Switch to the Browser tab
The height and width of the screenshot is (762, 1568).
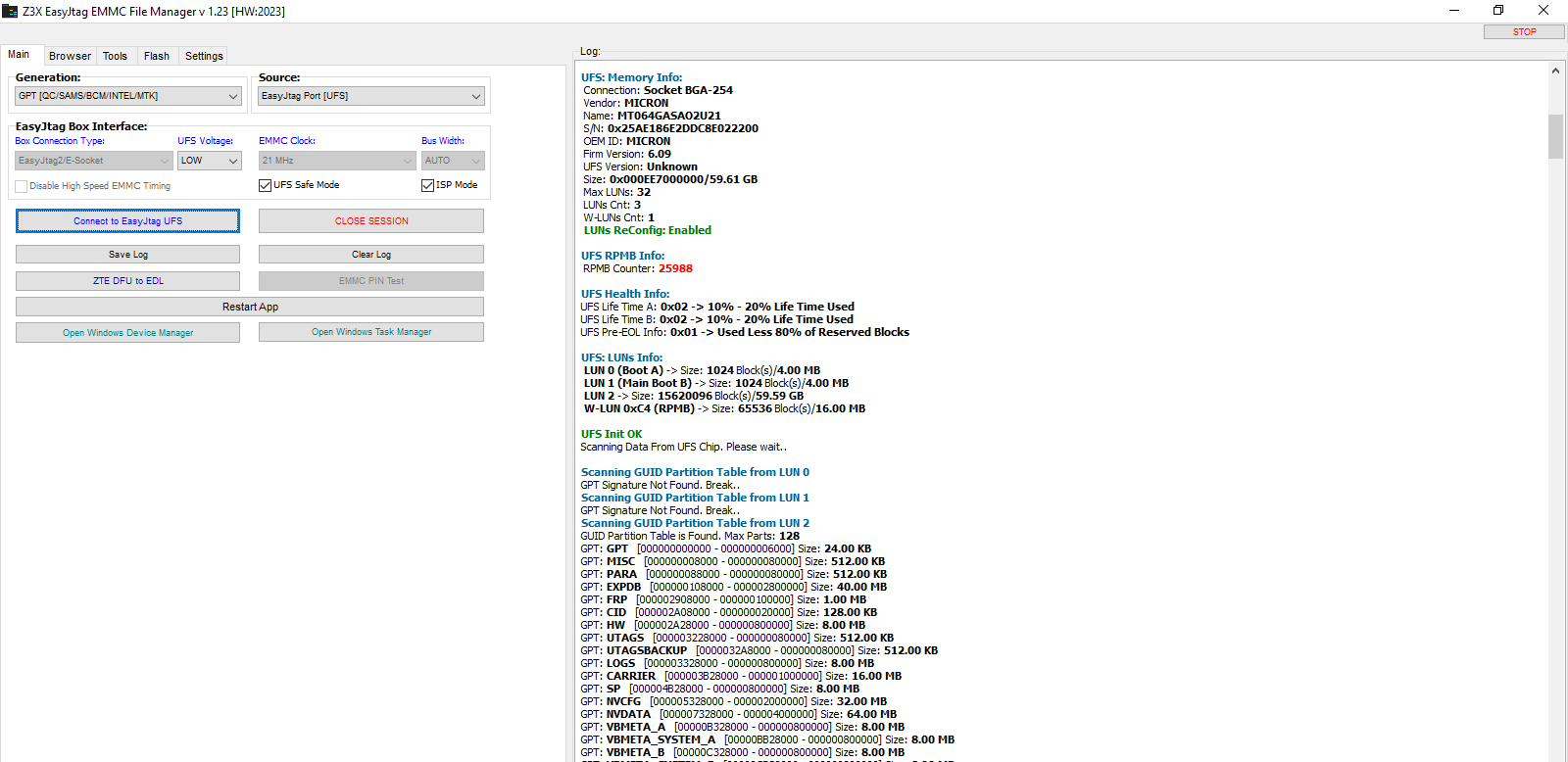[70, 56]
